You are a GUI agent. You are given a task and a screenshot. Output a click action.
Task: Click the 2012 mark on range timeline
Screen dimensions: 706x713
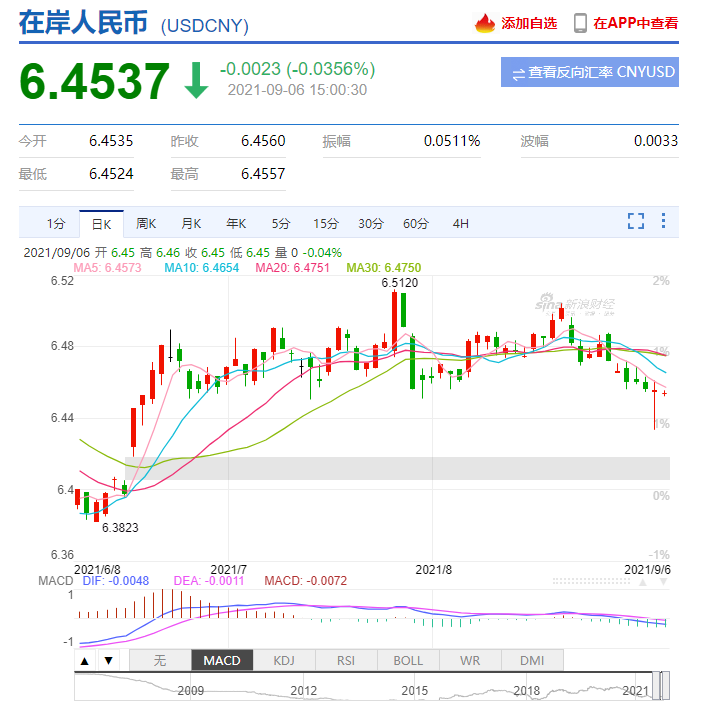click(x=304, y=691)
